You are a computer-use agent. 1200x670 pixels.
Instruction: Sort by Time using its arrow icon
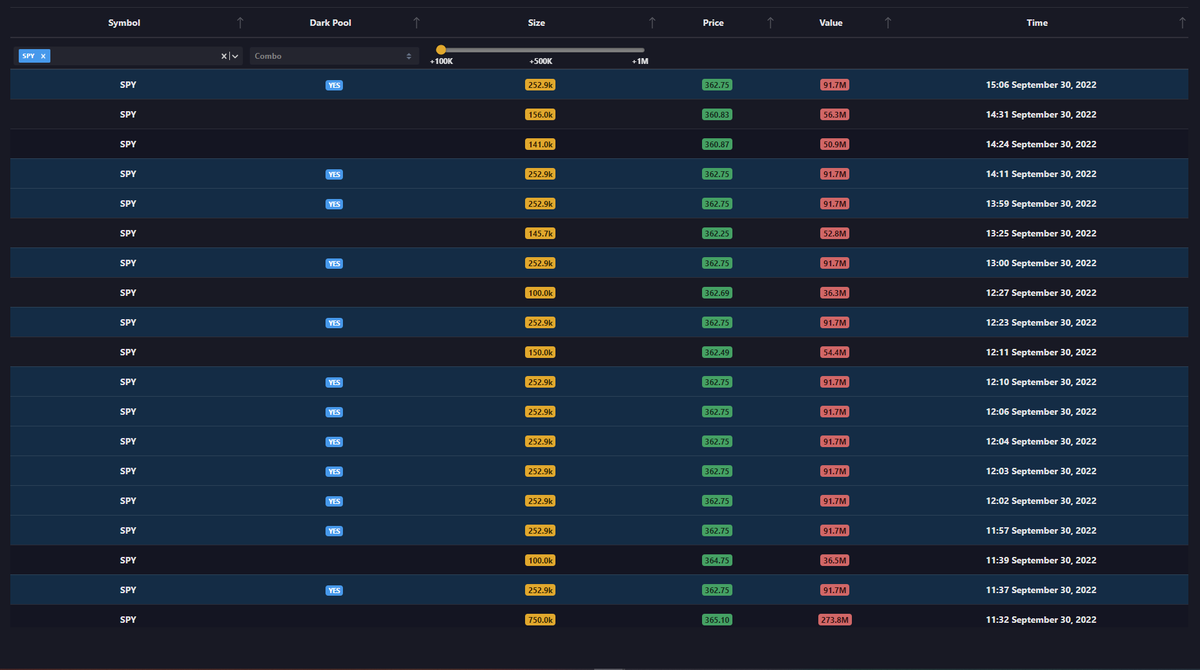tap(1182, 23)
